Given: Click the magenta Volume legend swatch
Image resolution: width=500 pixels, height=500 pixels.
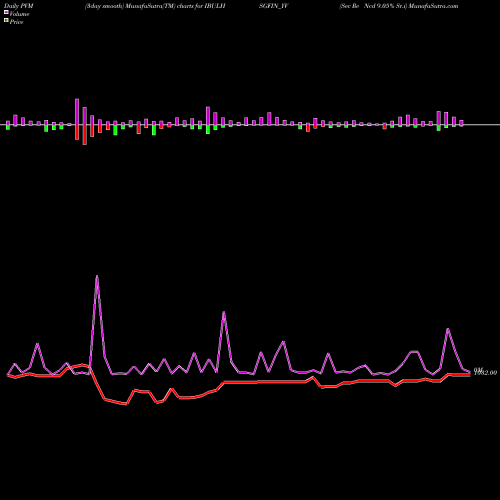Looking at the screenshot, I should pyautogui.click(x=6, y=12).
